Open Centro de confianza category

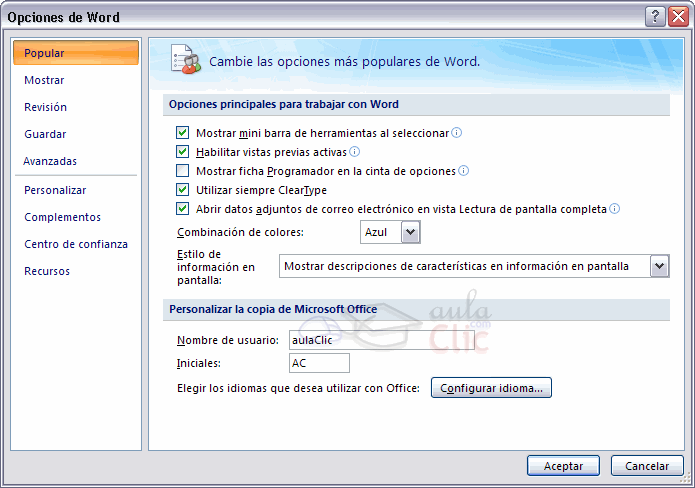click(x=76, y=244)
